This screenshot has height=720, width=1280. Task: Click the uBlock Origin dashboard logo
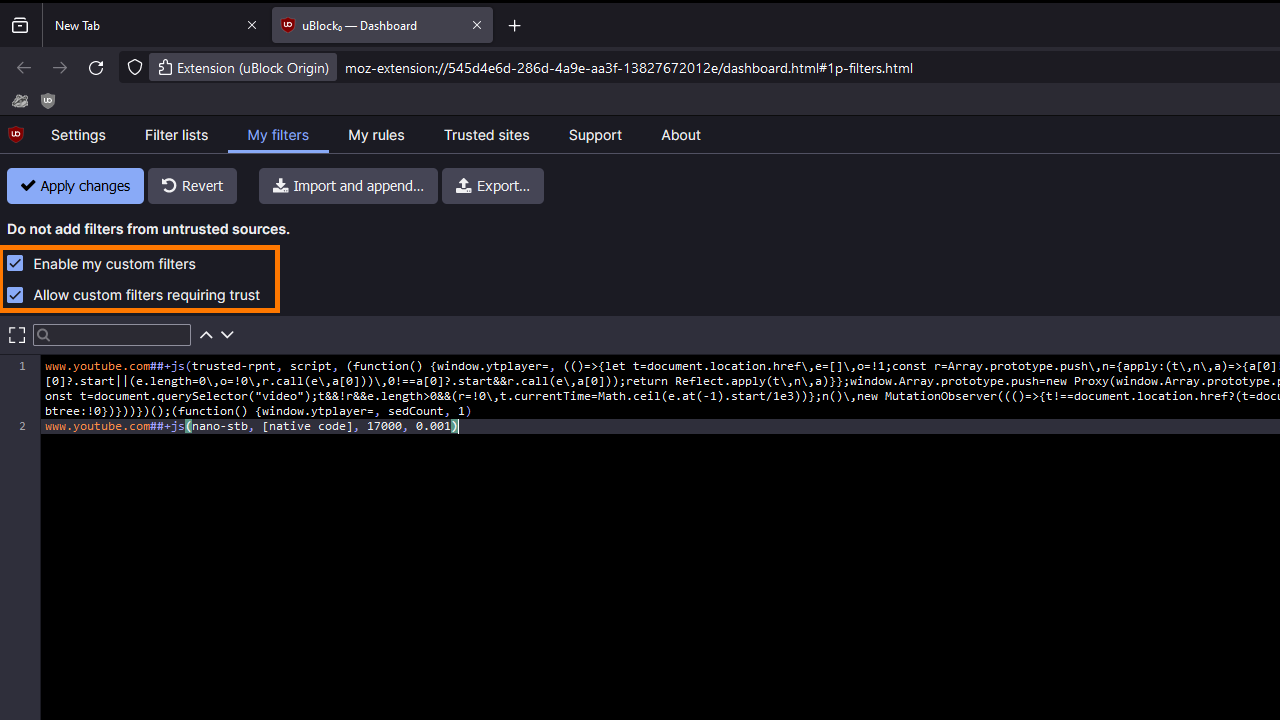16,134
